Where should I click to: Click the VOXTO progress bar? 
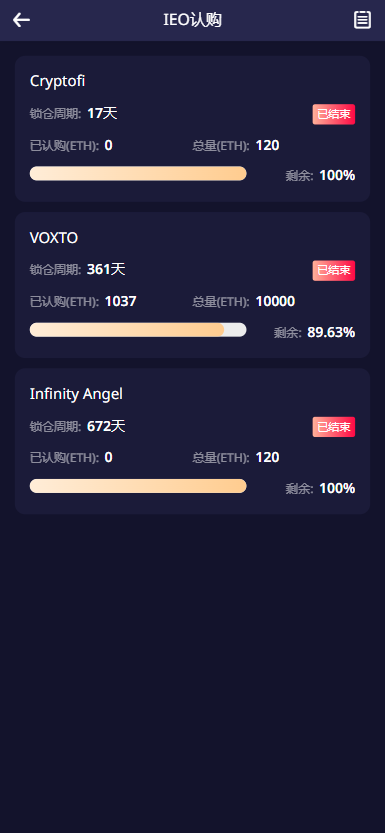click(138, 330)
